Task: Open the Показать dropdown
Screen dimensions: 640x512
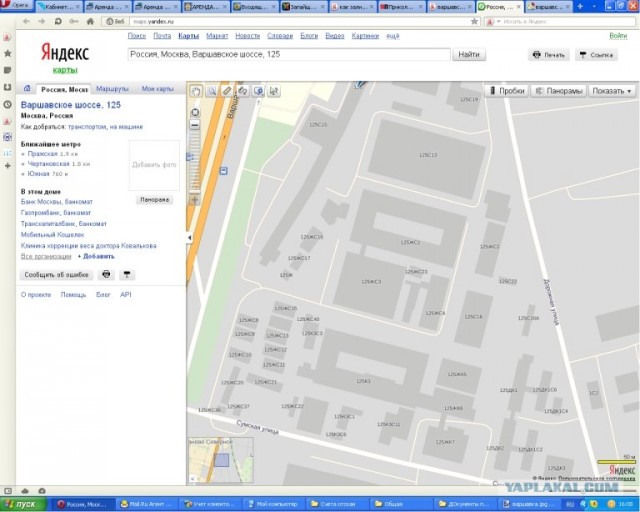Action: 612,91
